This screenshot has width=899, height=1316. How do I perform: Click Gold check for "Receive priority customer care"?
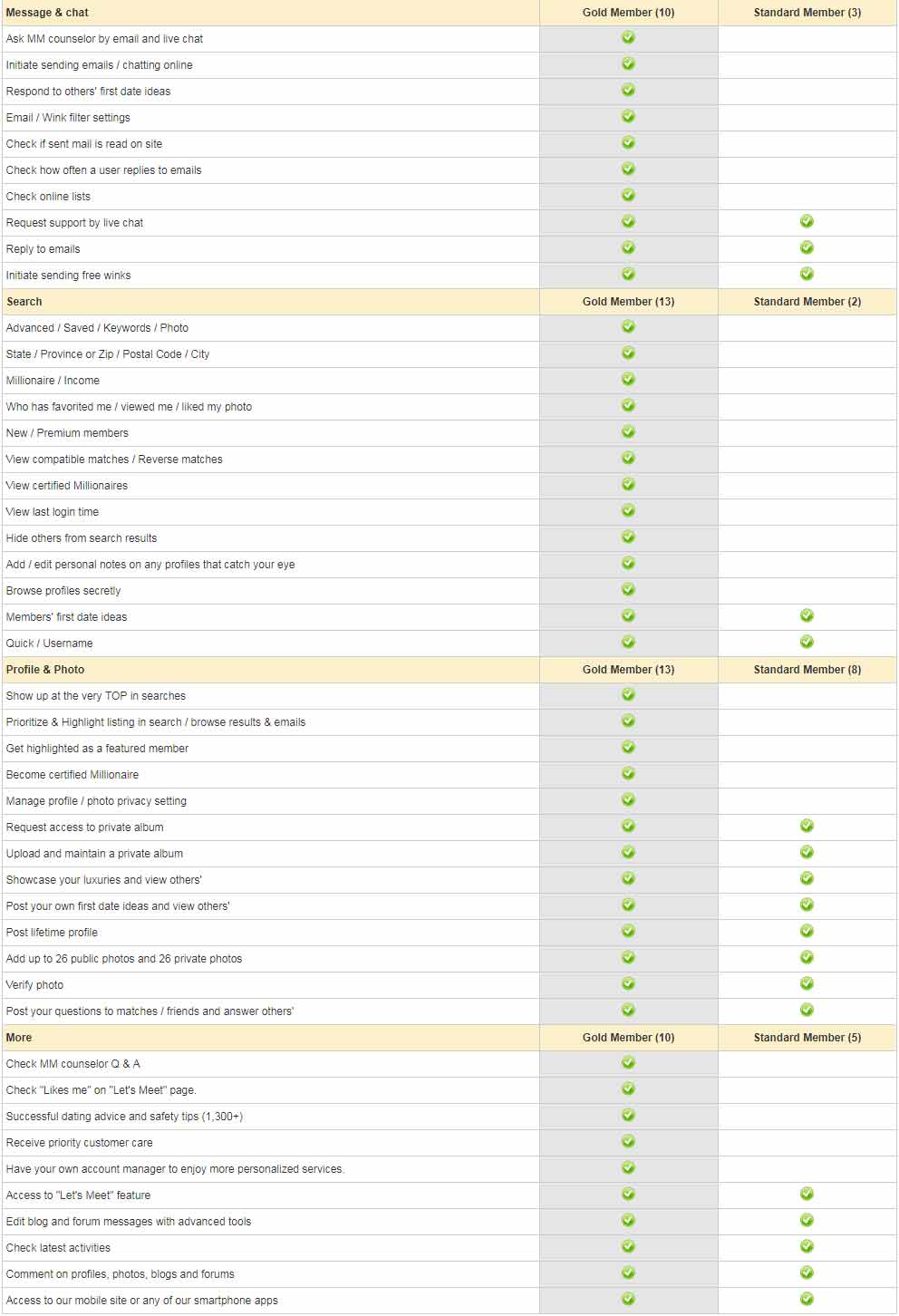pyautogui.click(x=628, y=1142)
